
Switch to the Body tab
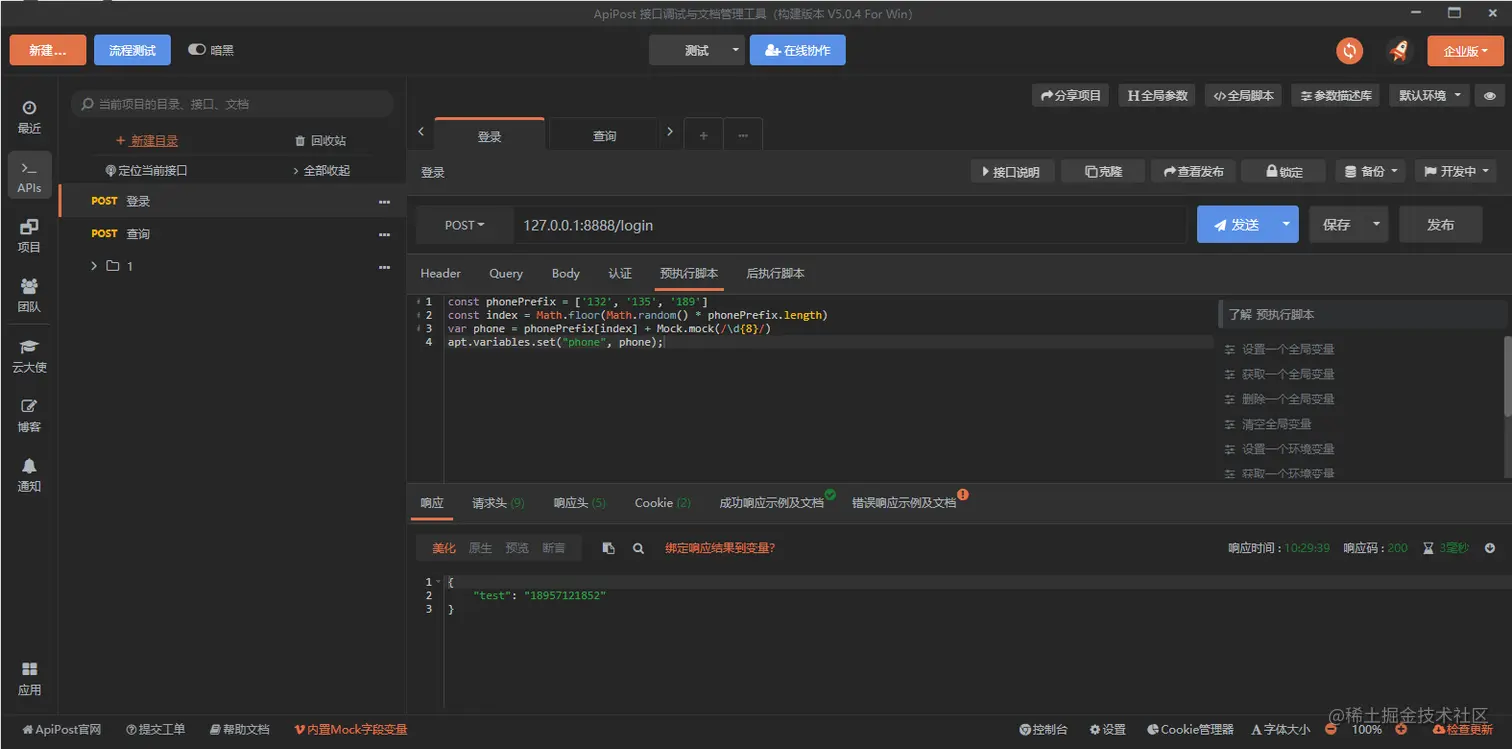tap(566, 274)
